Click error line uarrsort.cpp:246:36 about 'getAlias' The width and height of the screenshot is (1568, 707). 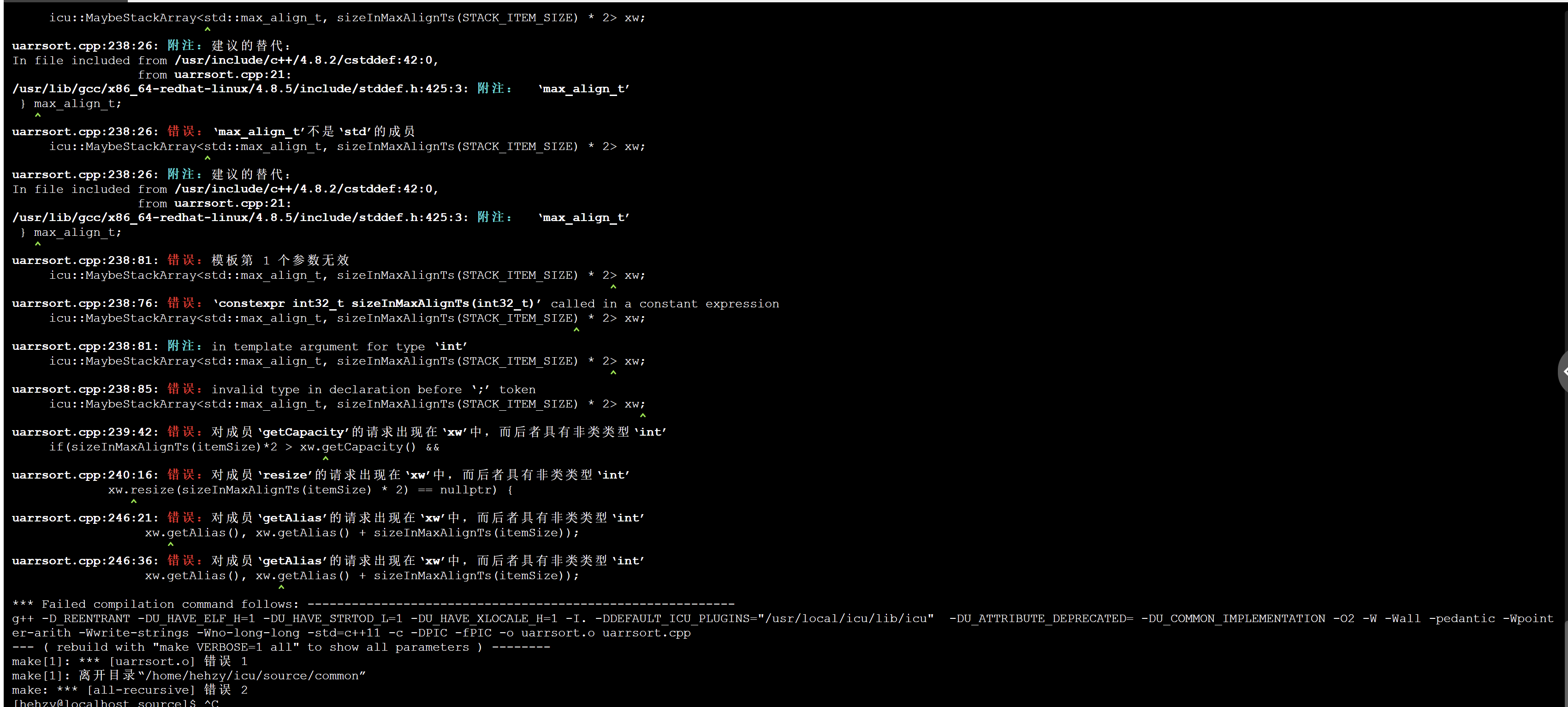point(328,561)
